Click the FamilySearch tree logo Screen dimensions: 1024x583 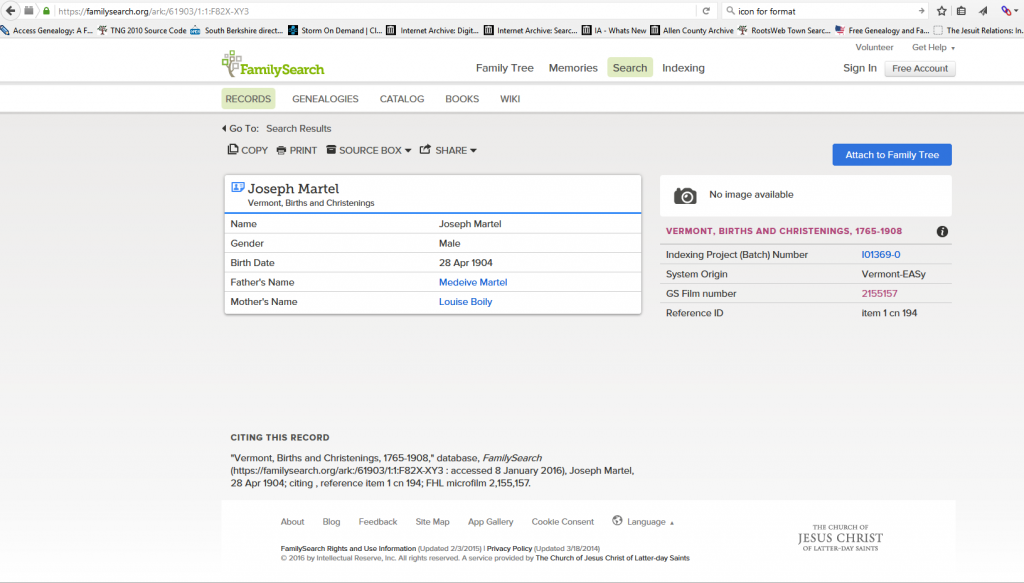click(272, 64)
